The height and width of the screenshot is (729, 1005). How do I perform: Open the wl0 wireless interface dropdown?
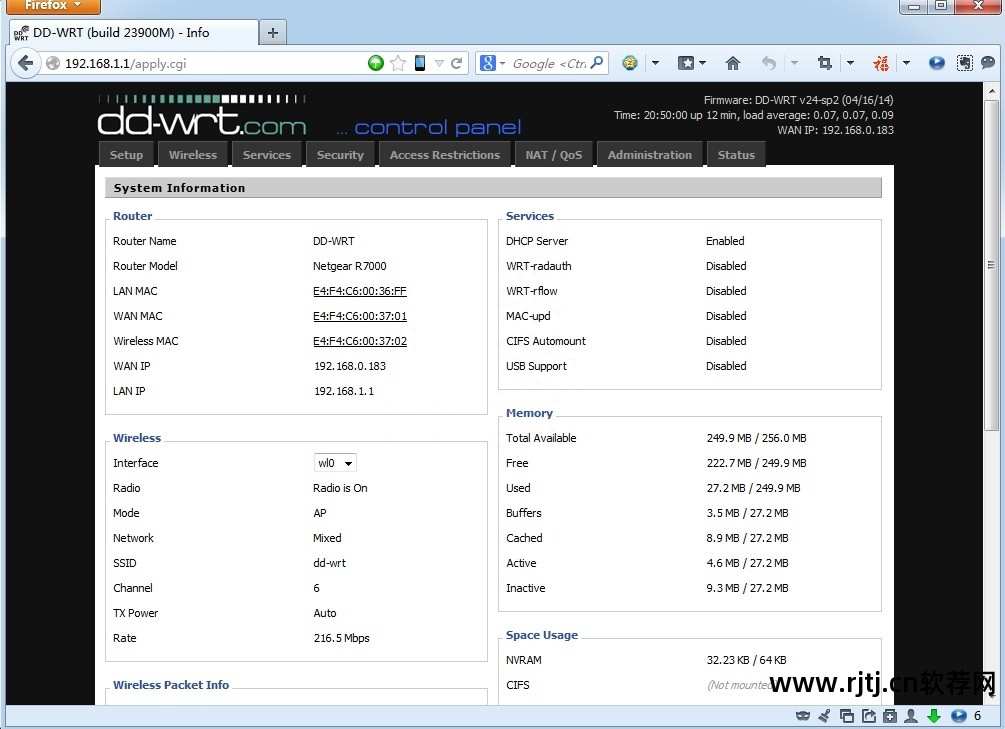[335, 463]
